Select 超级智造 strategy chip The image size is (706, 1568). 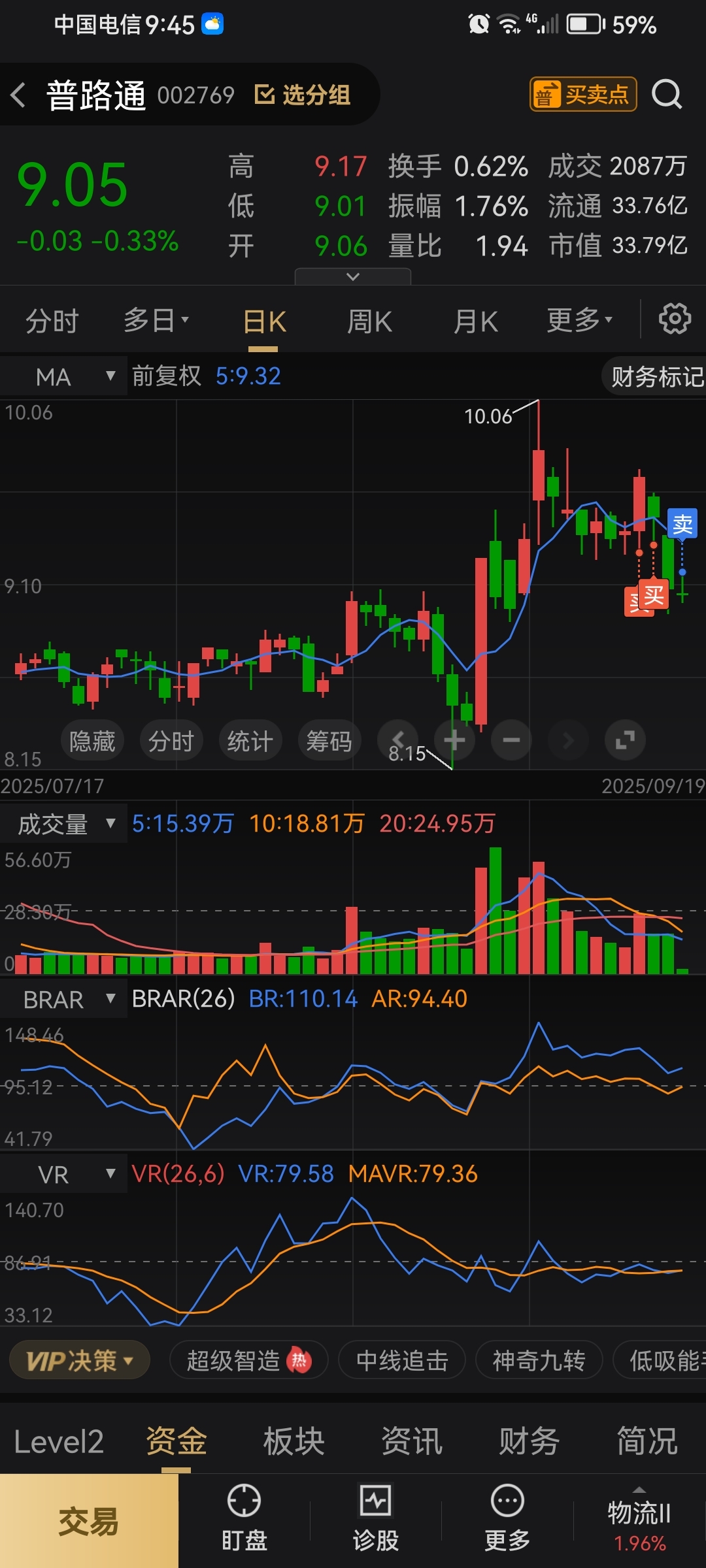pyautogui.click(x=248, y=1361)
